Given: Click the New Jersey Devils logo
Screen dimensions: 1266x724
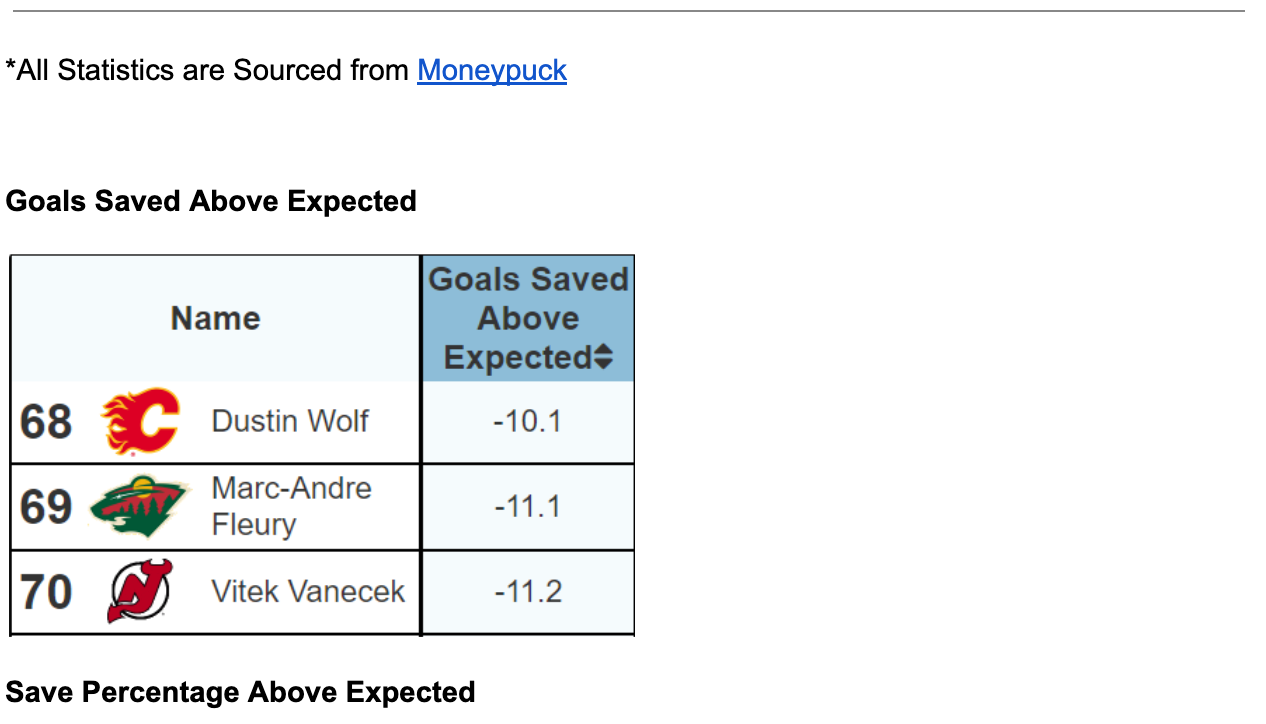Looking at the screenshot, I should (140, 591).
